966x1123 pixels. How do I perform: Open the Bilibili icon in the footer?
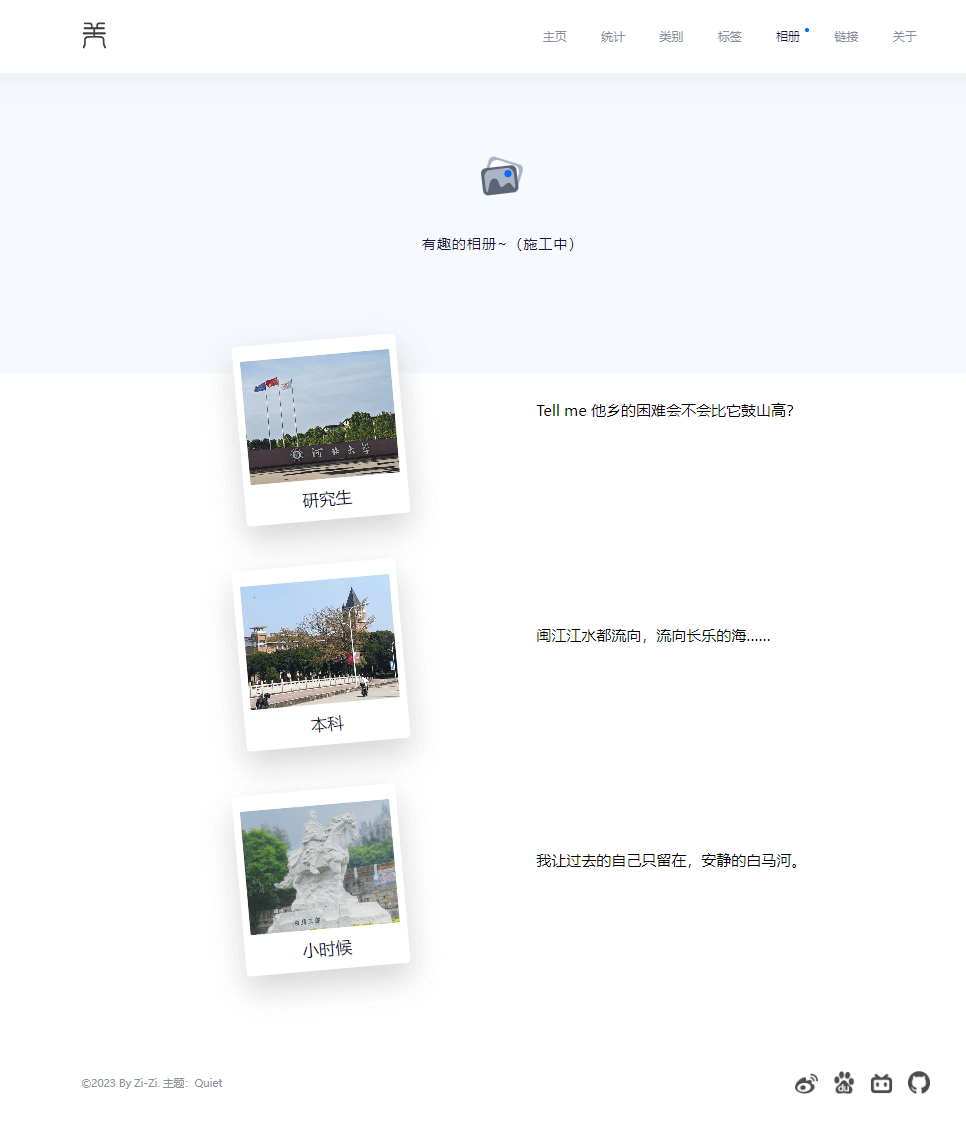[x=882, y=1083]
